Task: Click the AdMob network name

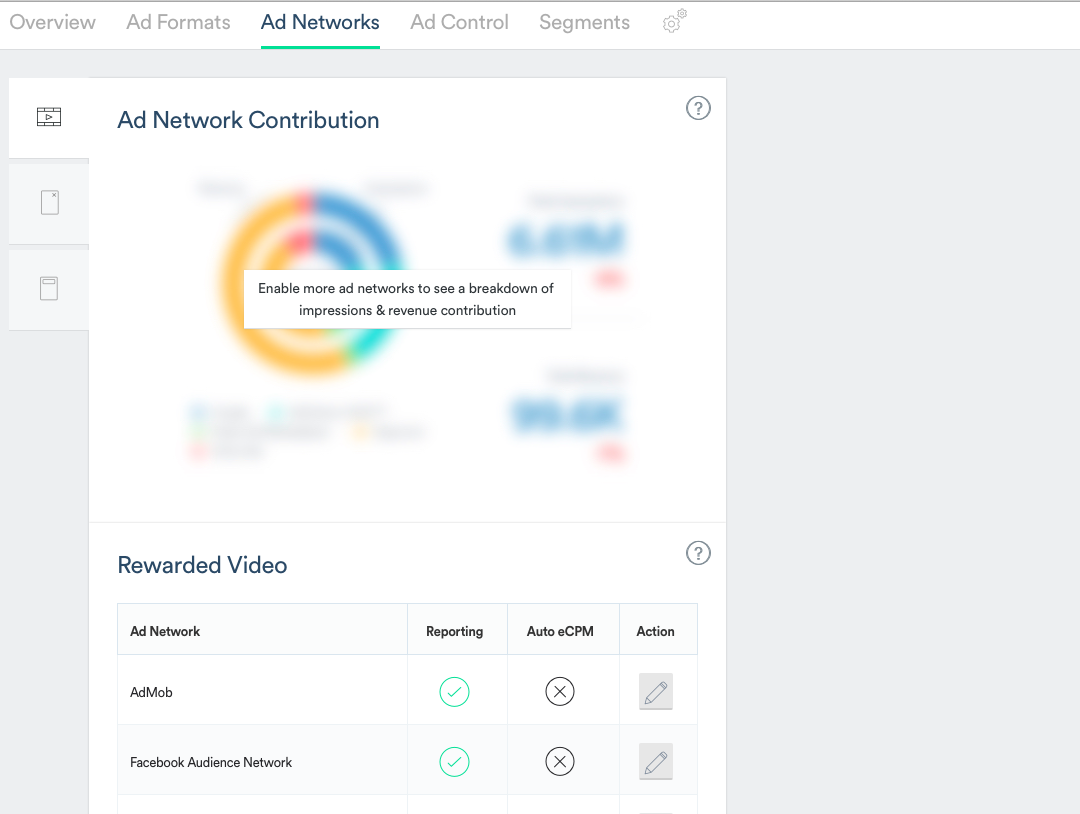Action: [x=152, y=692]
